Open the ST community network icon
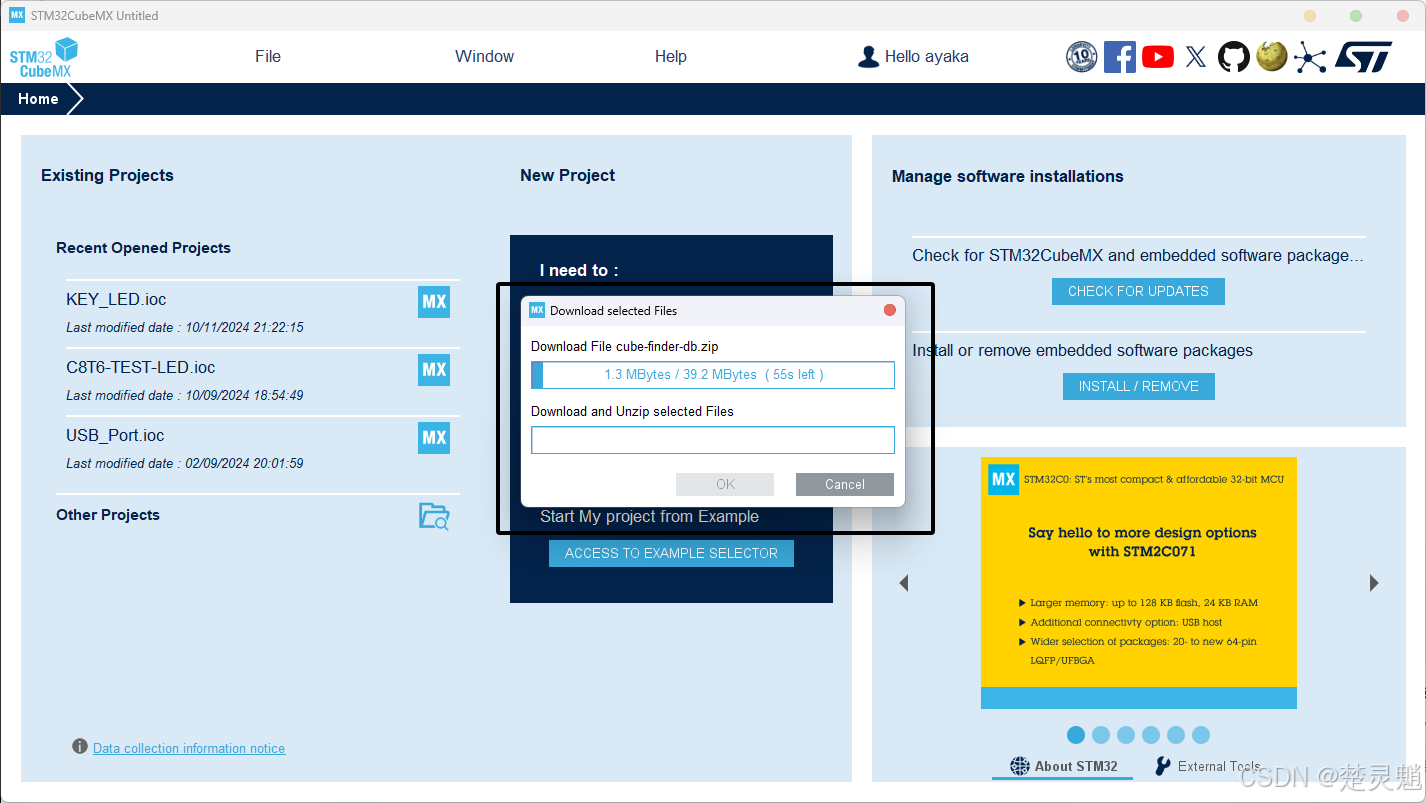 tap(1310, 57)
